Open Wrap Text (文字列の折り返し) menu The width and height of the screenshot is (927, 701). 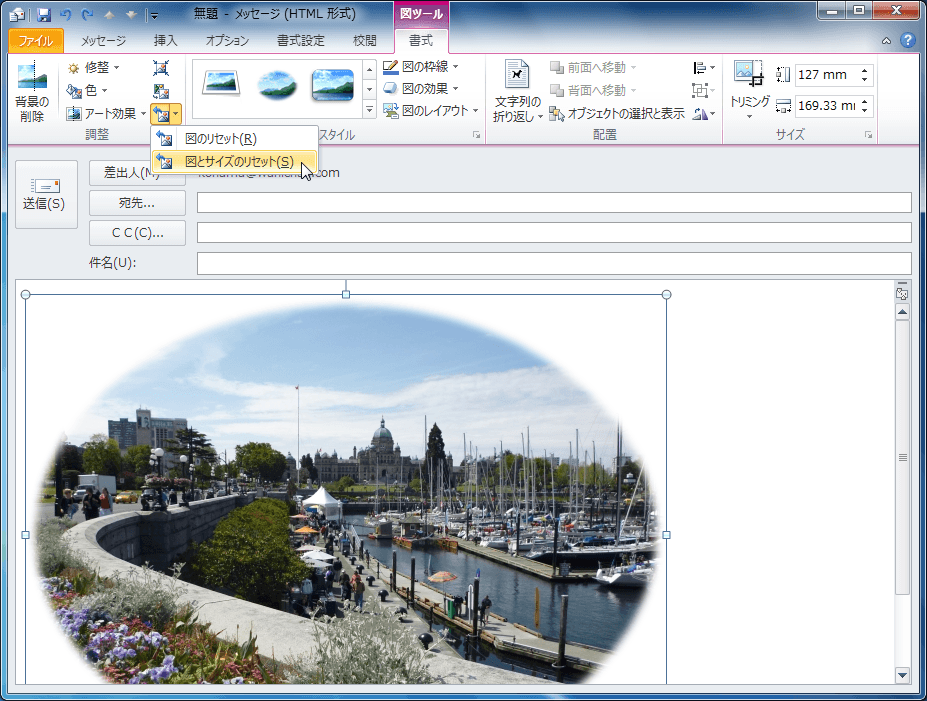point(517,92)
